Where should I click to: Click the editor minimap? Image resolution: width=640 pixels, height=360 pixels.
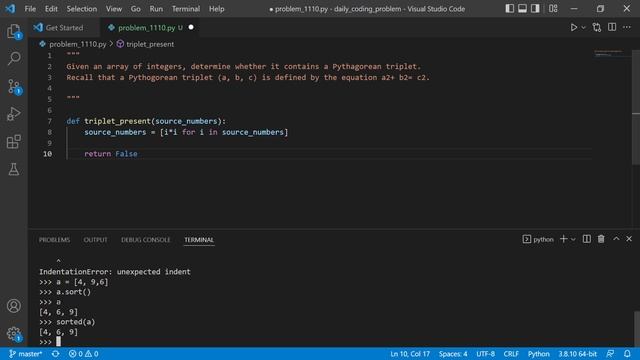610,53
